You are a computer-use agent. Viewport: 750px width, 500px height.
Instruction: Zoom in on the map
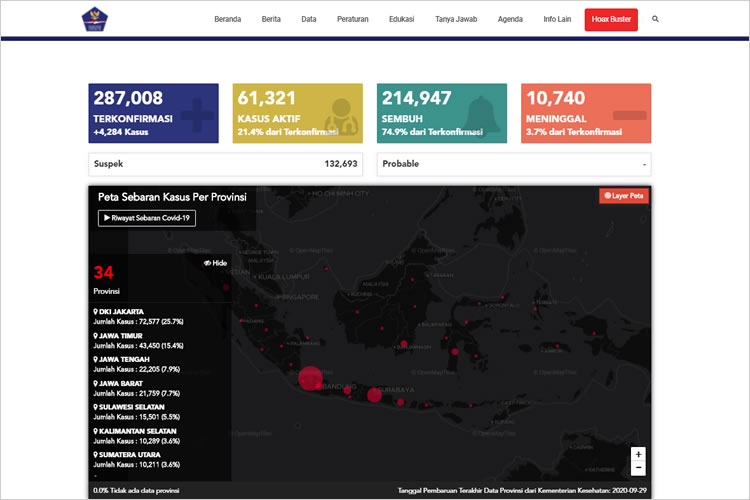[x=638, y=454]
